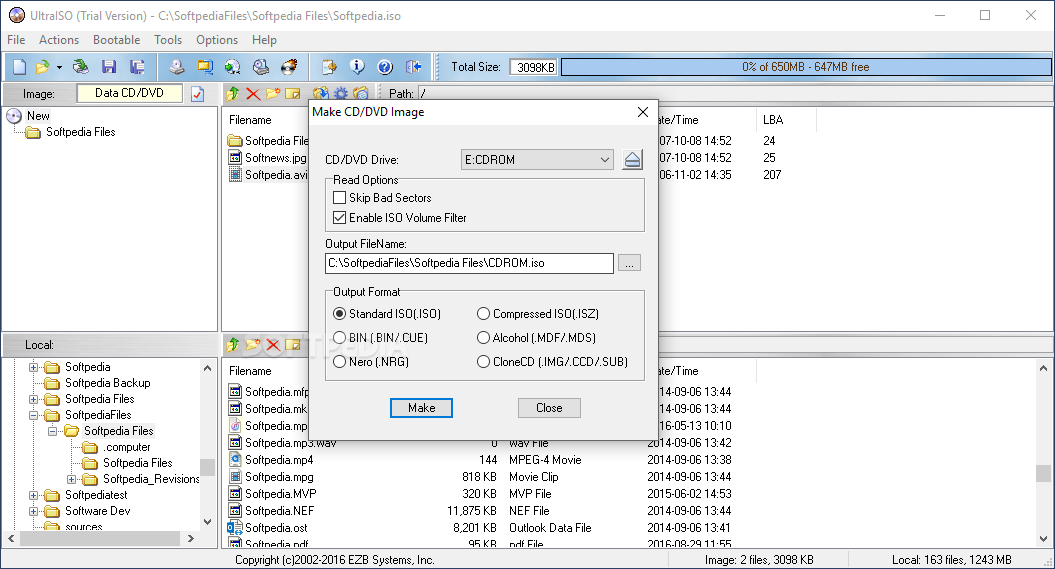Viewport: 1055px width, 569px height.
Task: Click the Help question mark toolbar icon
Action: coord(385,67)
